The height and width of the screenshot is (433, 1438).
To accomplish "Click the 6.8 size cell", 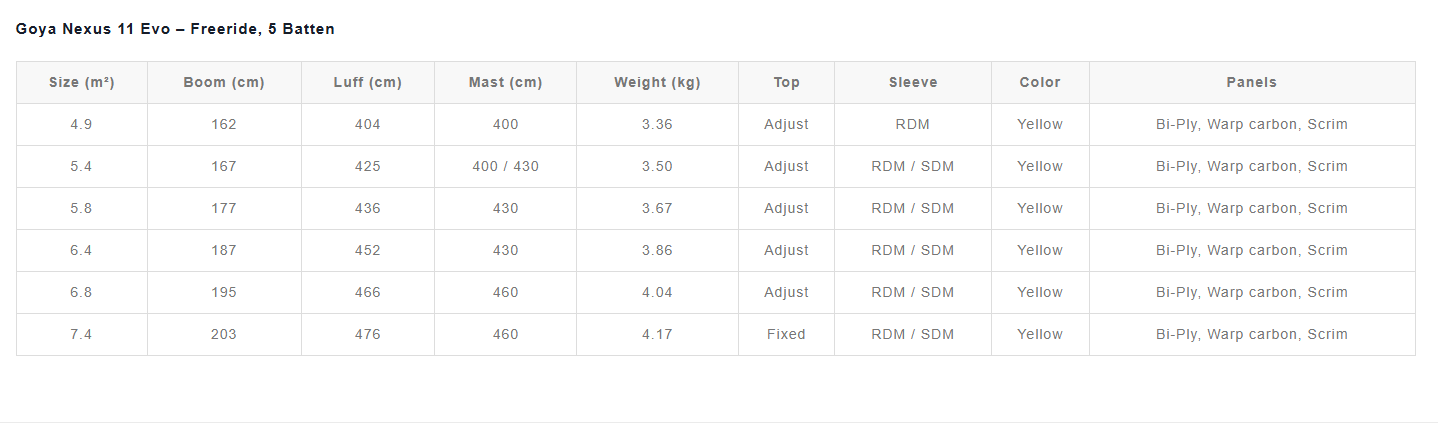I will [82, 293].
